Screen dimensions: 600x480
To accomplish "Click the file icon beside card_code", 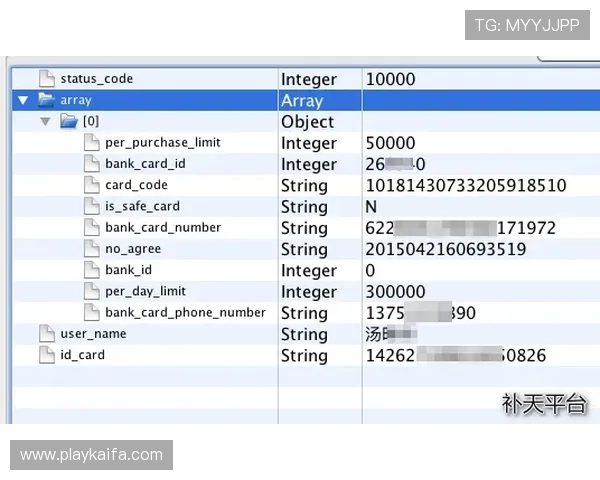I will point(91,185).
